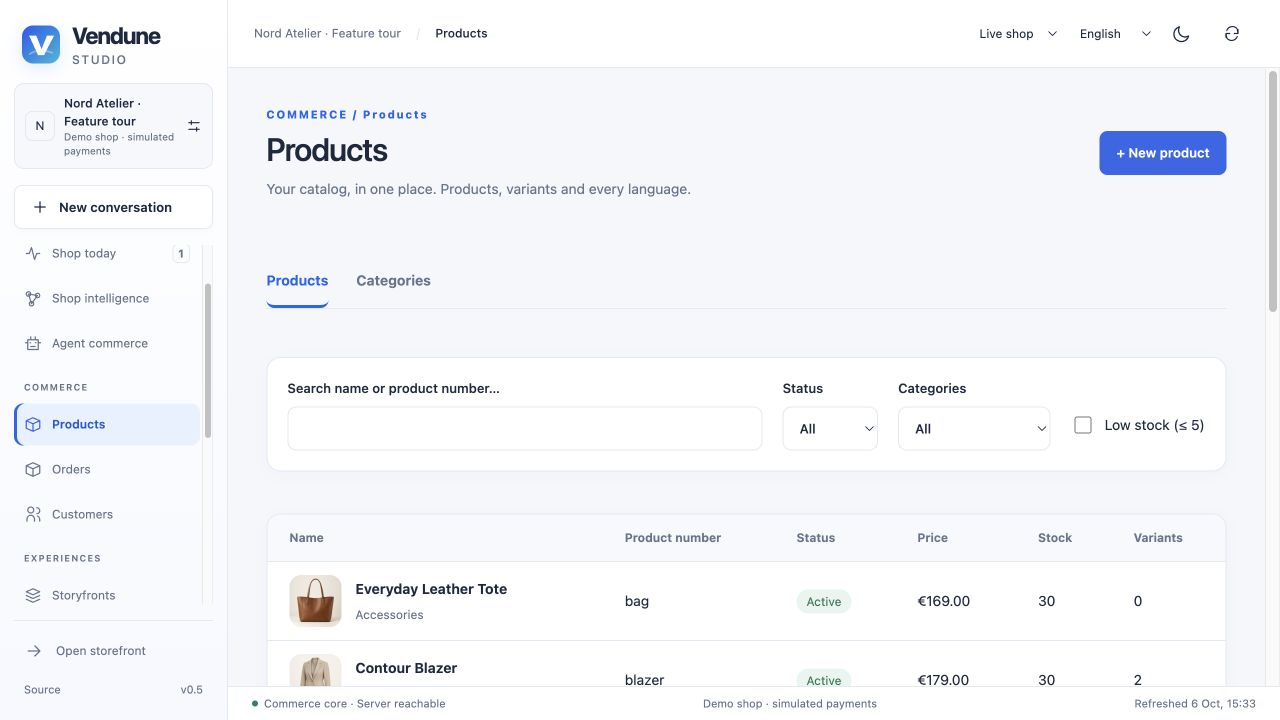Click the Accessories category label

click(389, 615)
